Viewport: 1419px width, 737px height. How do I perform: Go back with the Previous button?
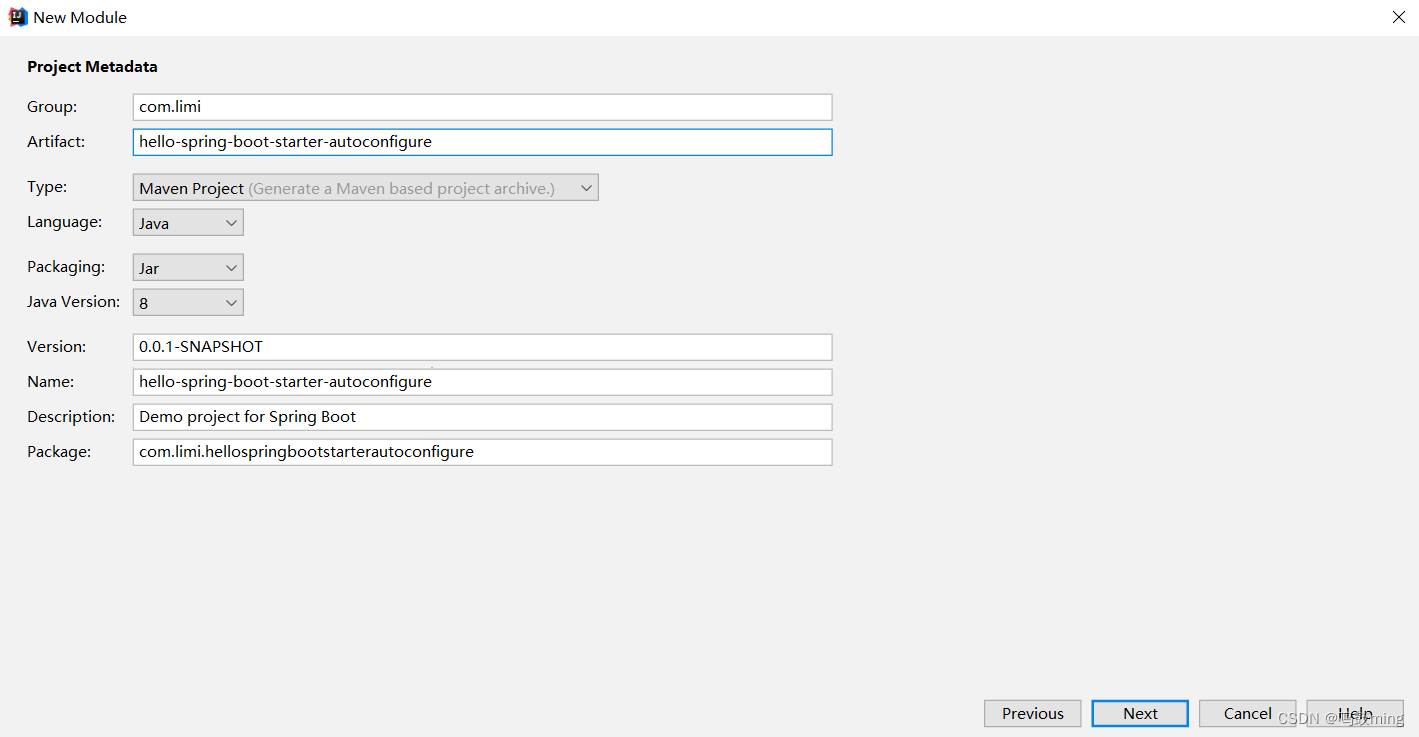(1032, 713)
